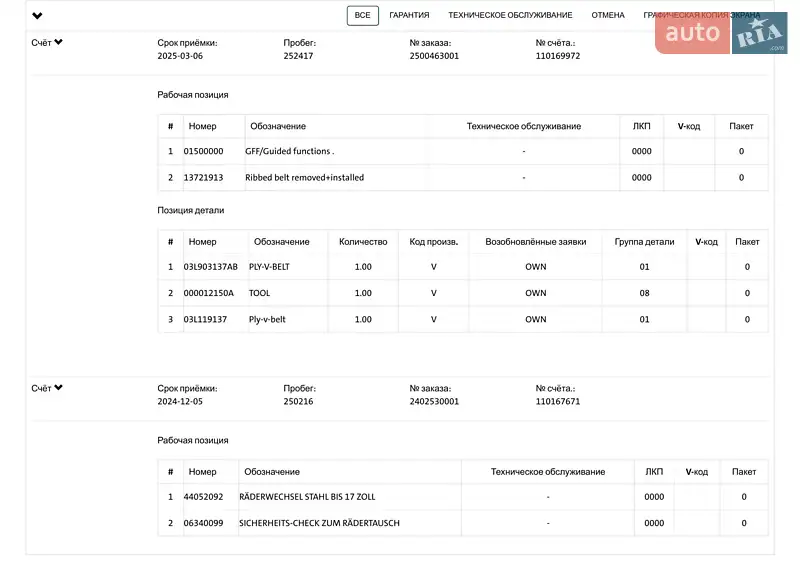Viewport: 800px width, 565px height.
Task: Click part number 03L119137
Action: pyautogui.click(x=205, y=320)
